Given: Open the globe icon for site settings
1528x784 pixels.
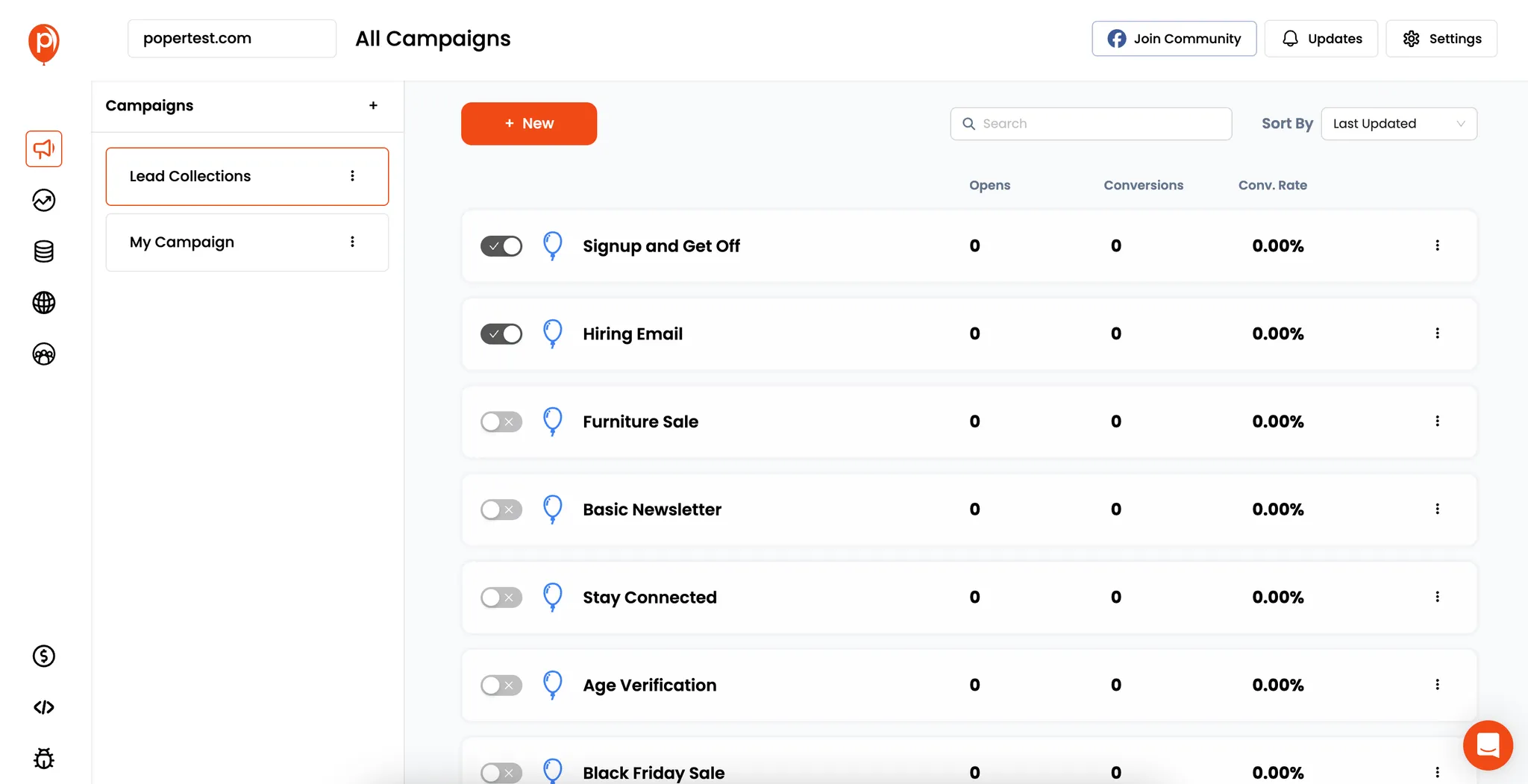Looking at the screenshot, I should [x=43, y=303].
